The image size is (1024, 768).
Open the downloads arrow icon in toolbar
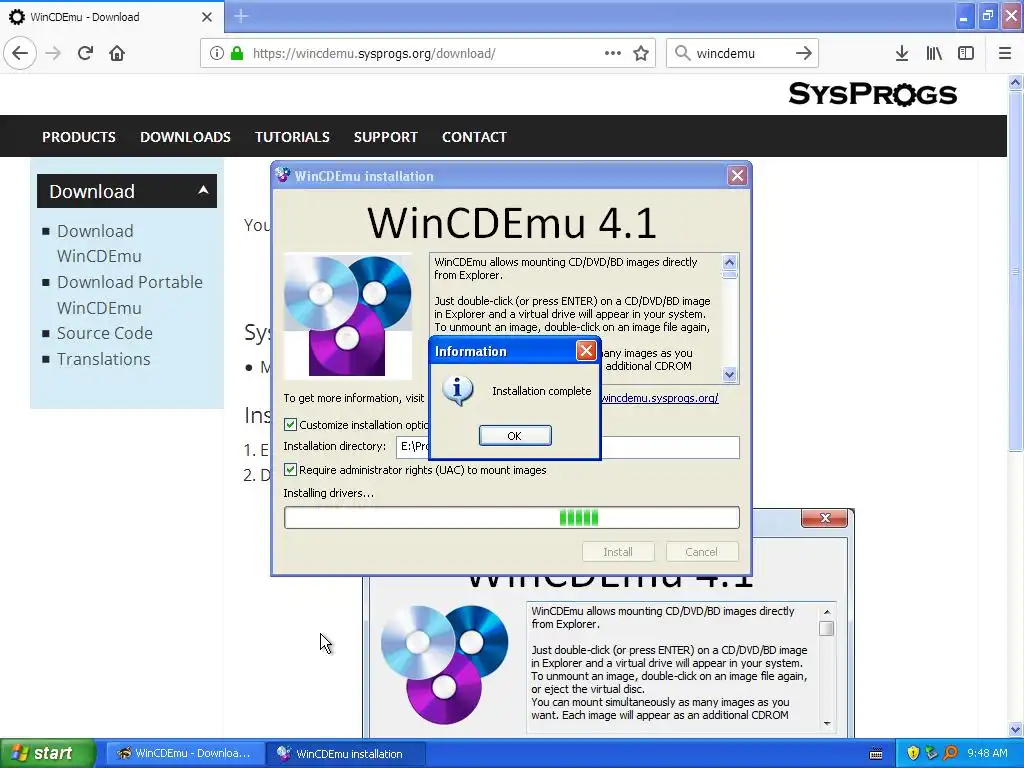(902, 53)
